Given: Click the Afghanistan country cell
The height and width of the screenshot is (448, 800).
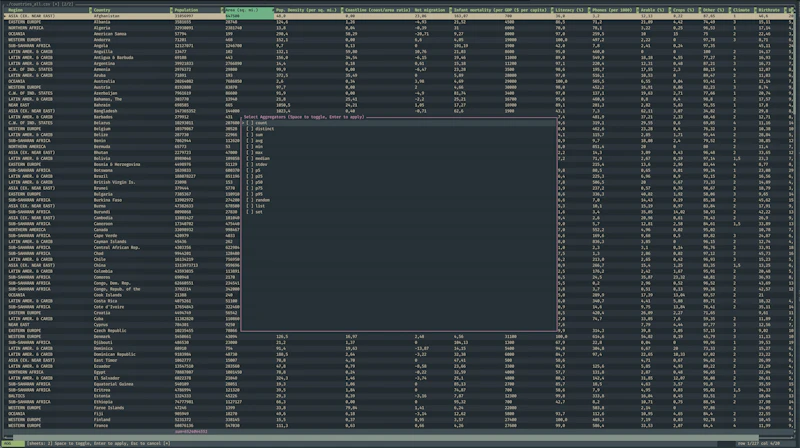Looking at the screenshot, I should (107, 16).
